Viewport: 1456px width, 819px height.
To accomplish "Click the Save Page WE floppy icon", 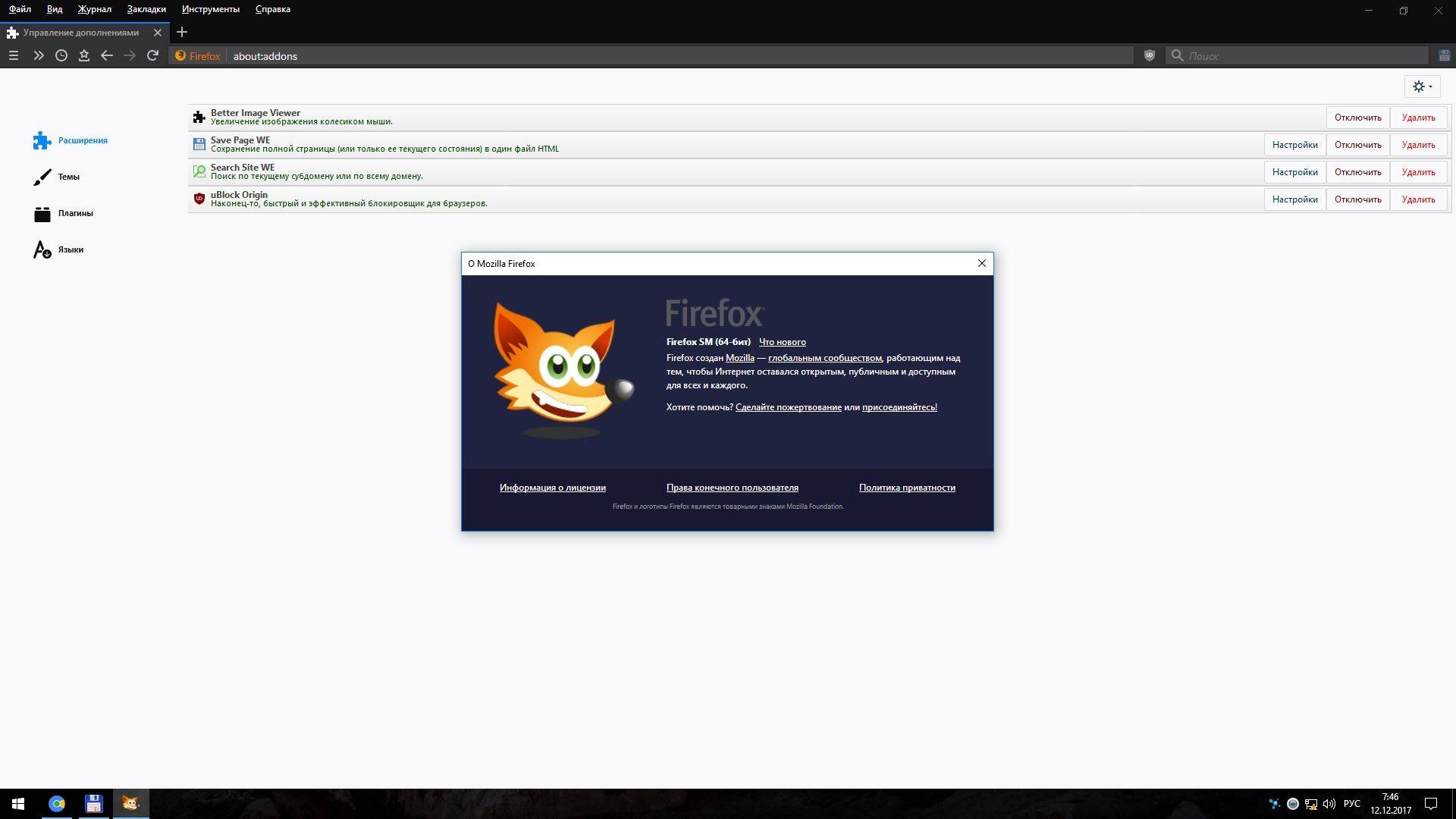I will tap(199, 144).
